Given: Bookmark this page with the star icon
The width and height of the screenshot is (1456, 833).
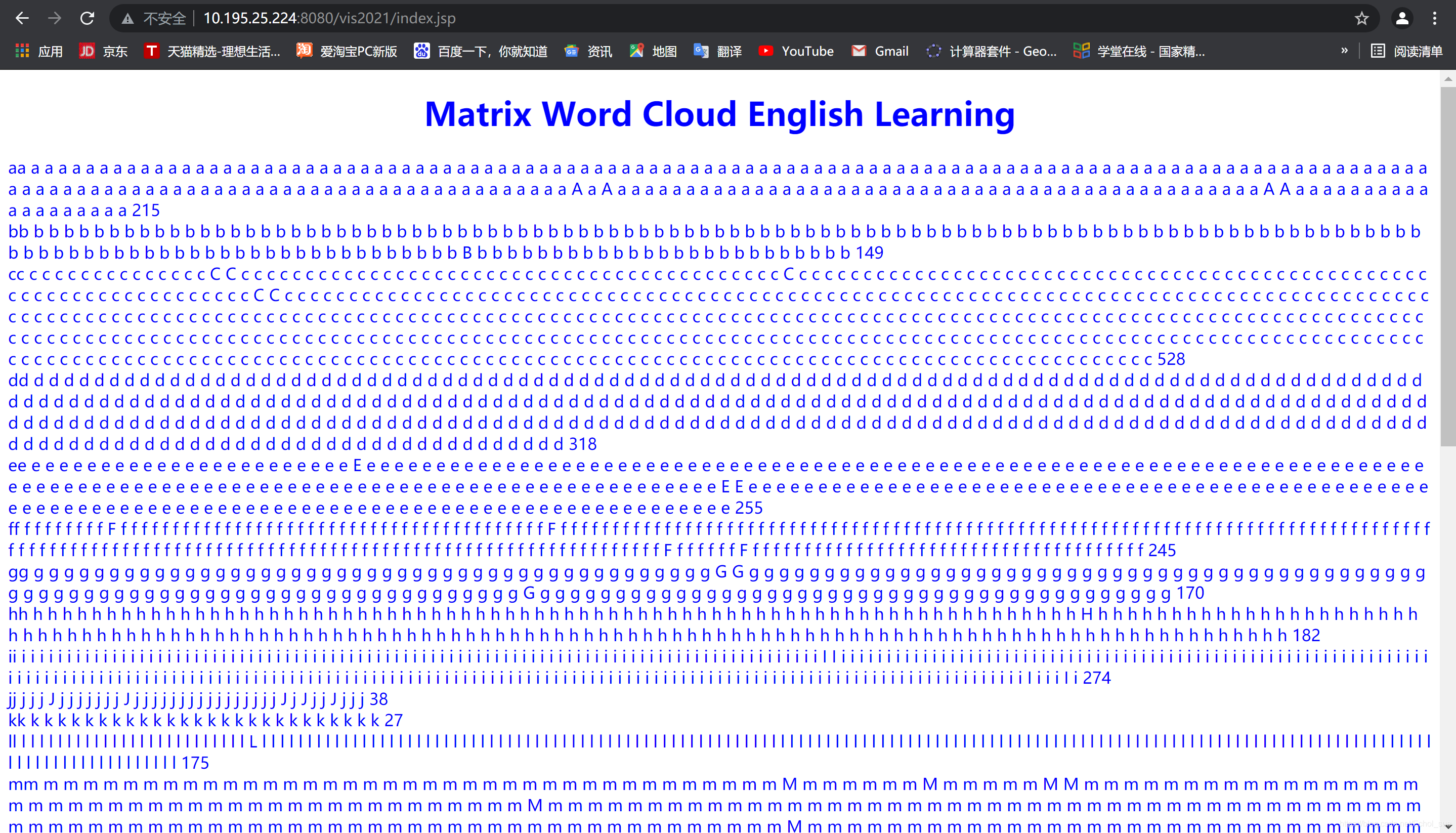Looking at the screenshot, I should [1361, 18].
